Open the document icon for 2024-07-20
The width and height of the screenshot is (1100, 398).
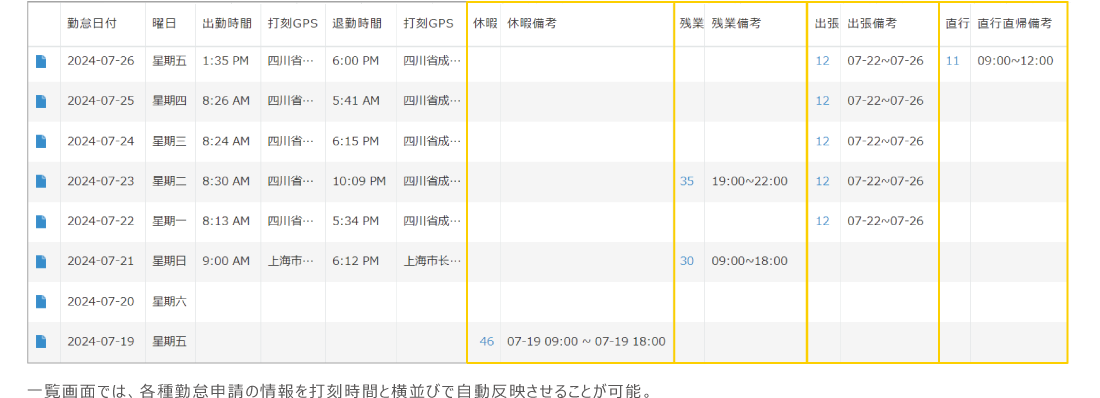pos(41,301)
